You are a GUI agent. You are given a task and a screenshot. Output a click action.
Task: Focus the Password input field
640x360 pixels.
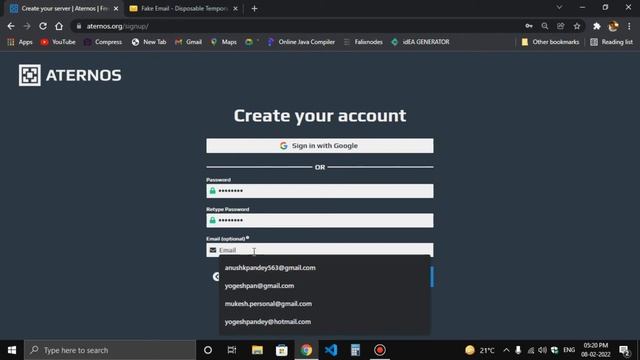point(320,191)
